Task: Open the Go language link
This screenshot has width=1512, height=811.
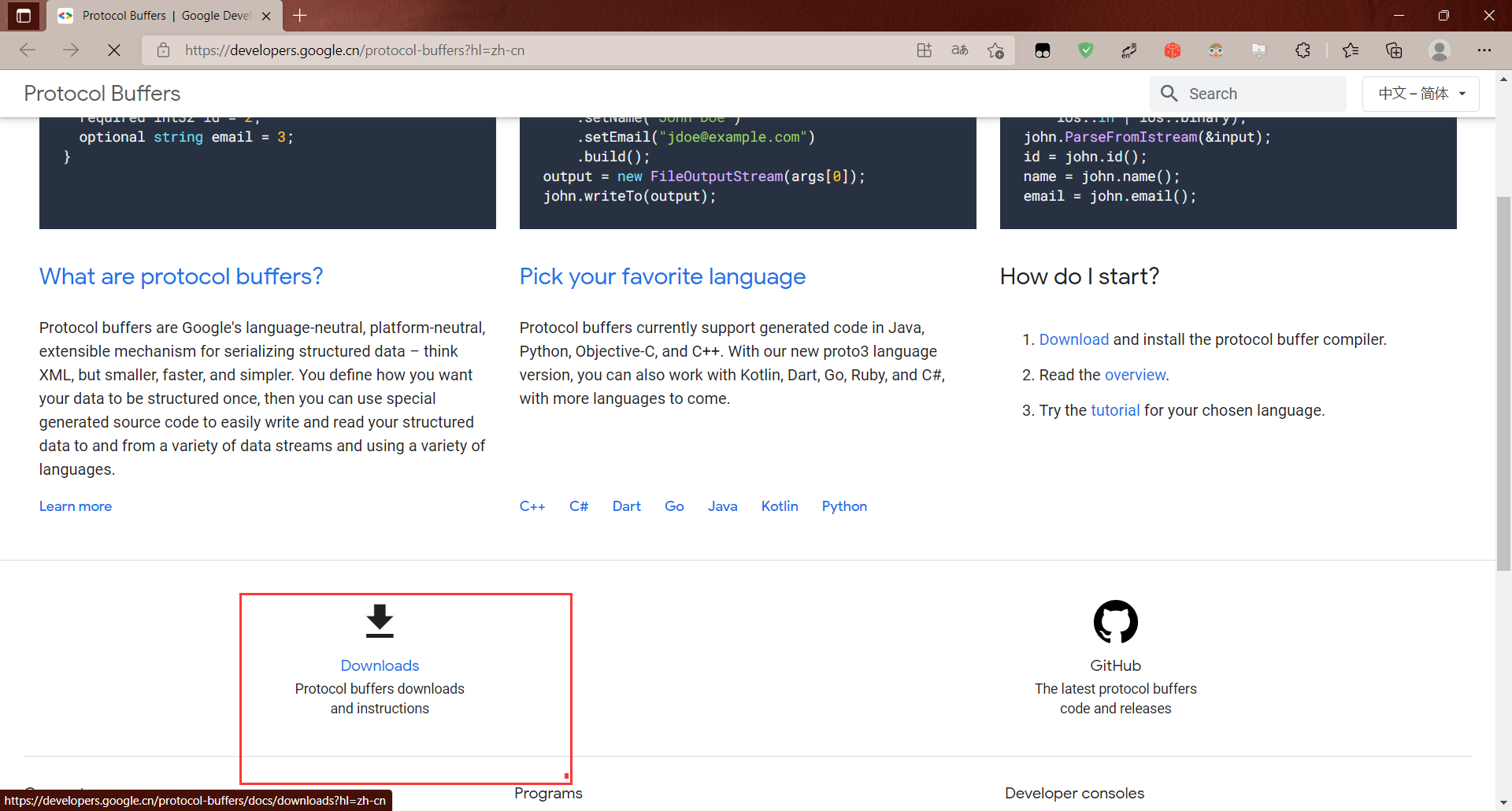Action: (674, 506)
